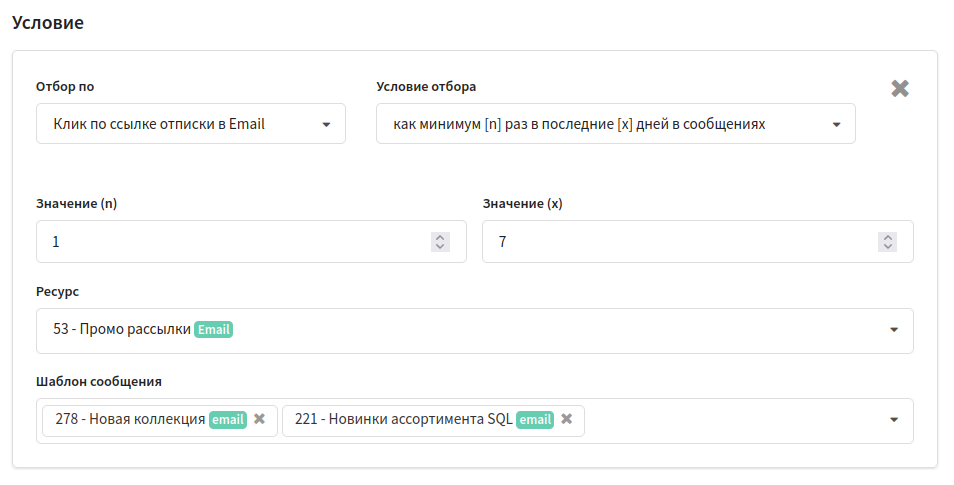Remove the "278 - Новая коллекция" template tag
Screen dimensions: 954x485
(x=260, y=419)
